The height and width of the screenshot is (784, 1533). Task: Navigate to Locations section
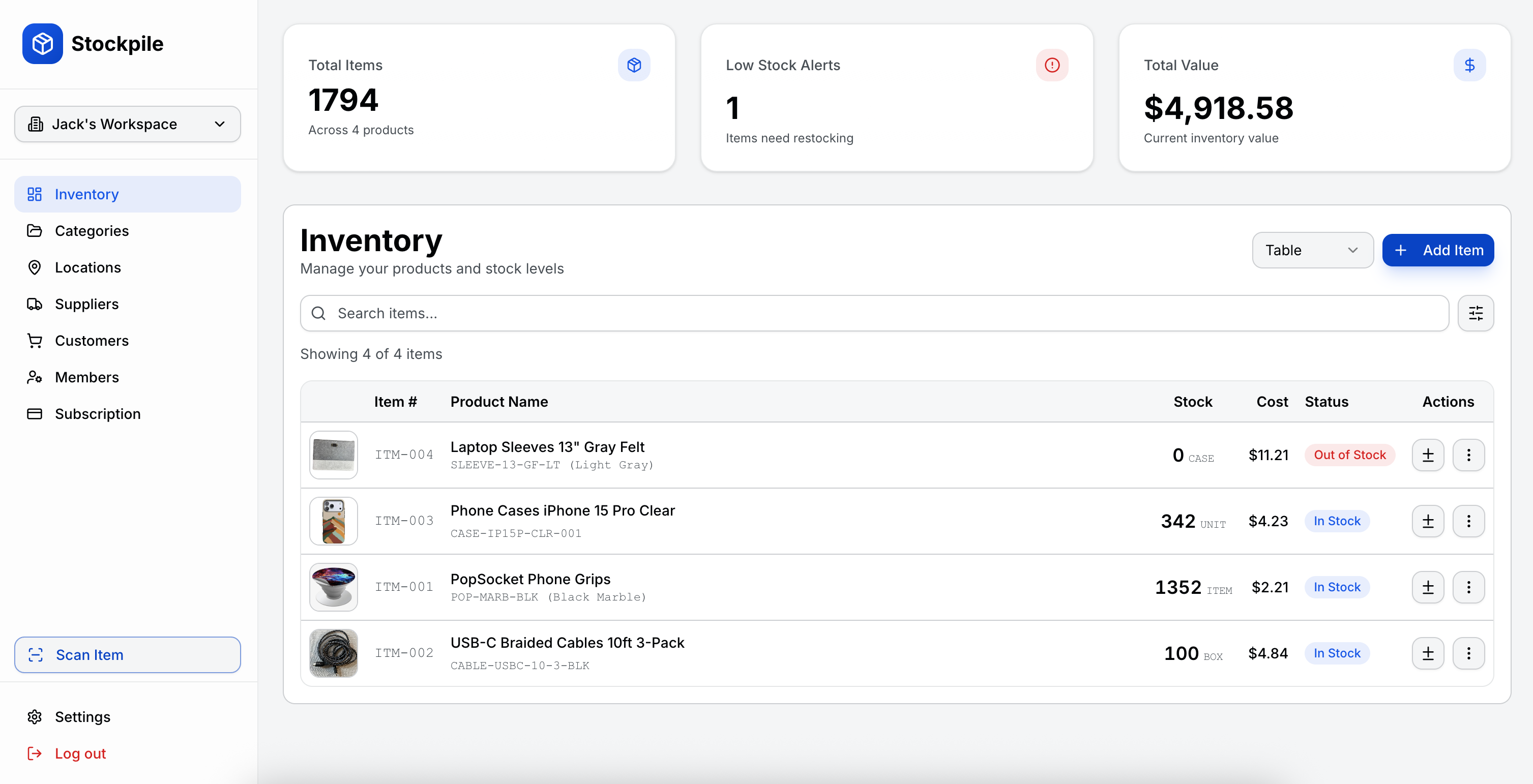click(x=87, y=267)
